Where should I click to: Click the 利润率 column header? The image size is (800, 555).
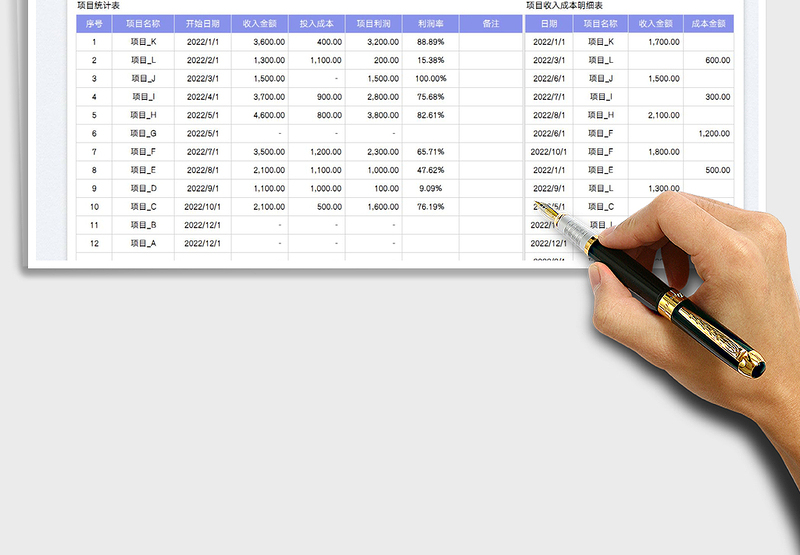(430, 23)
